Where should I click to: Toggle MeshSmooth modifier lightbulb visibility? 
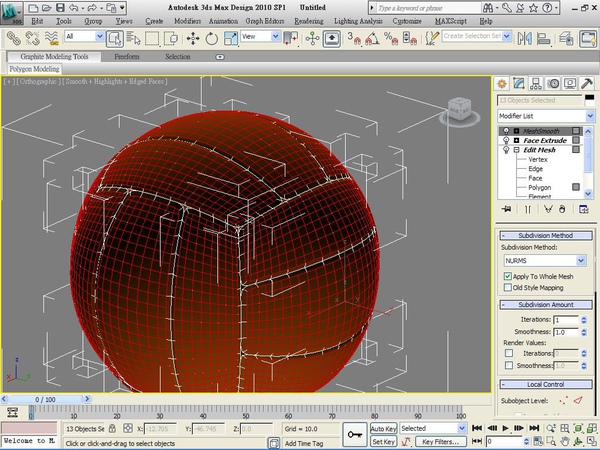(505, 131)
